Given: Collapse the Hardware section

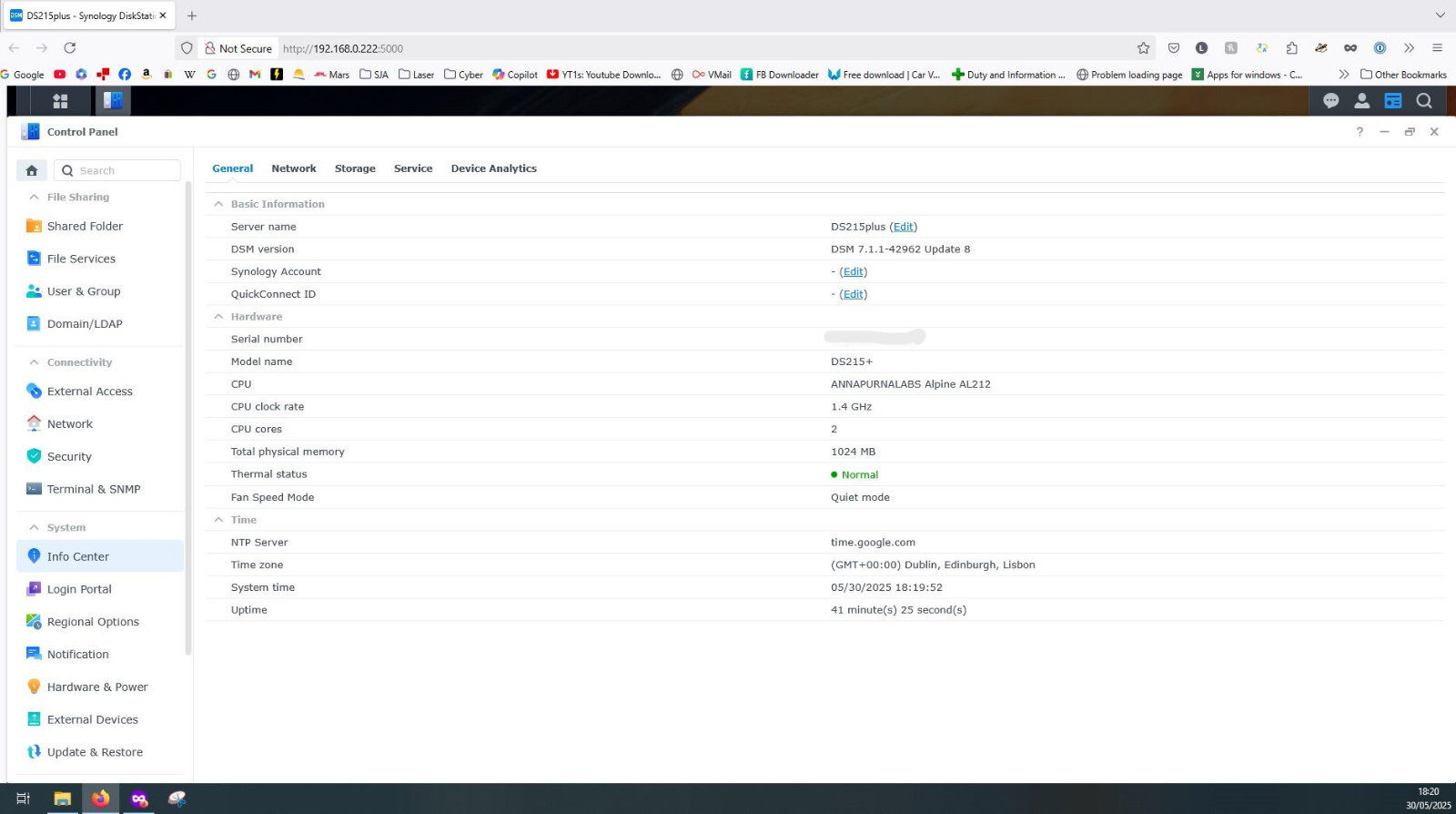Looking at the screenshot, I should 218,317.
